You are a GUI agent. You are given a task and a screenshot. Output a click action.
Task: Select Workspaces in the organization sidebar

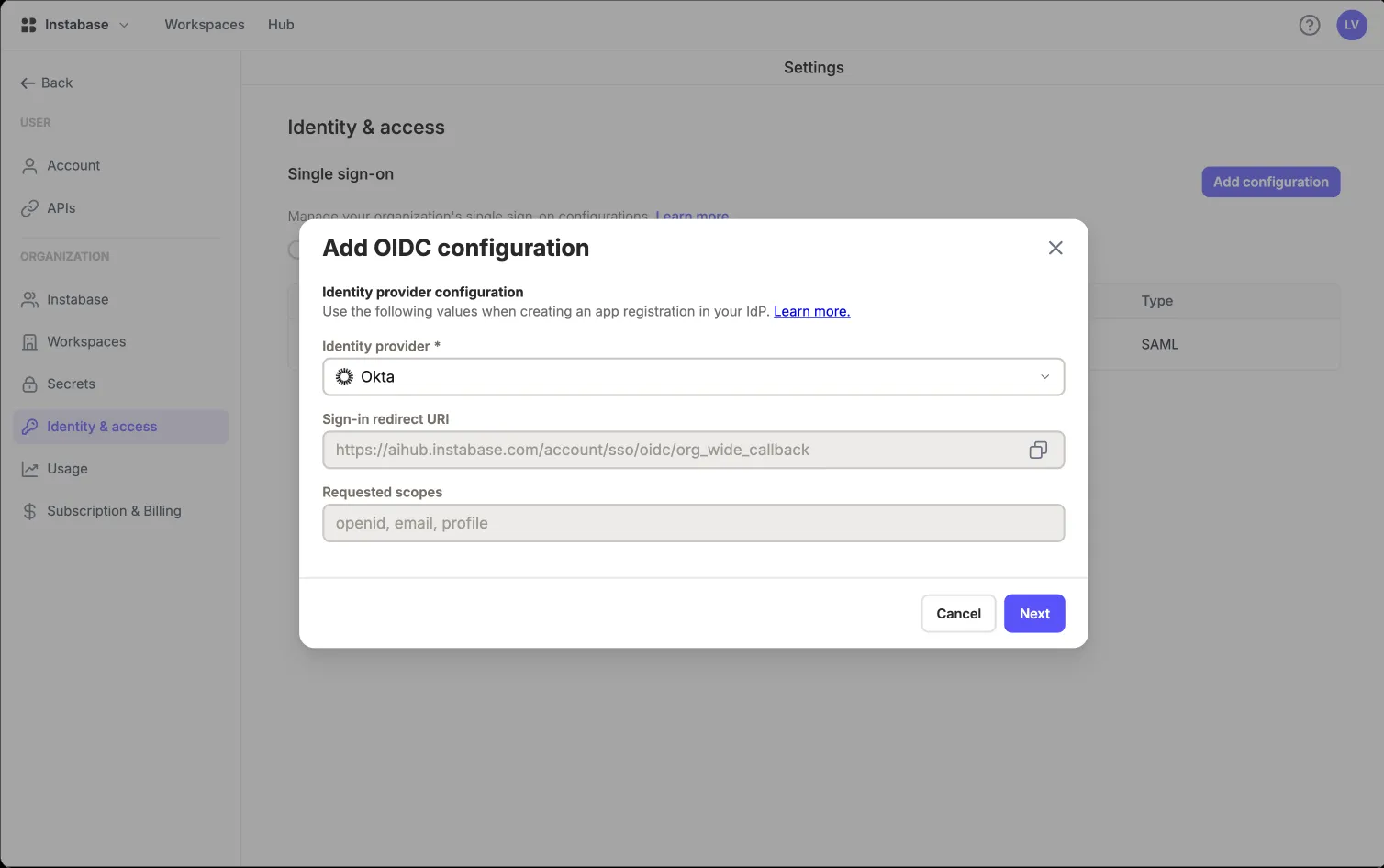coord(120,342)
